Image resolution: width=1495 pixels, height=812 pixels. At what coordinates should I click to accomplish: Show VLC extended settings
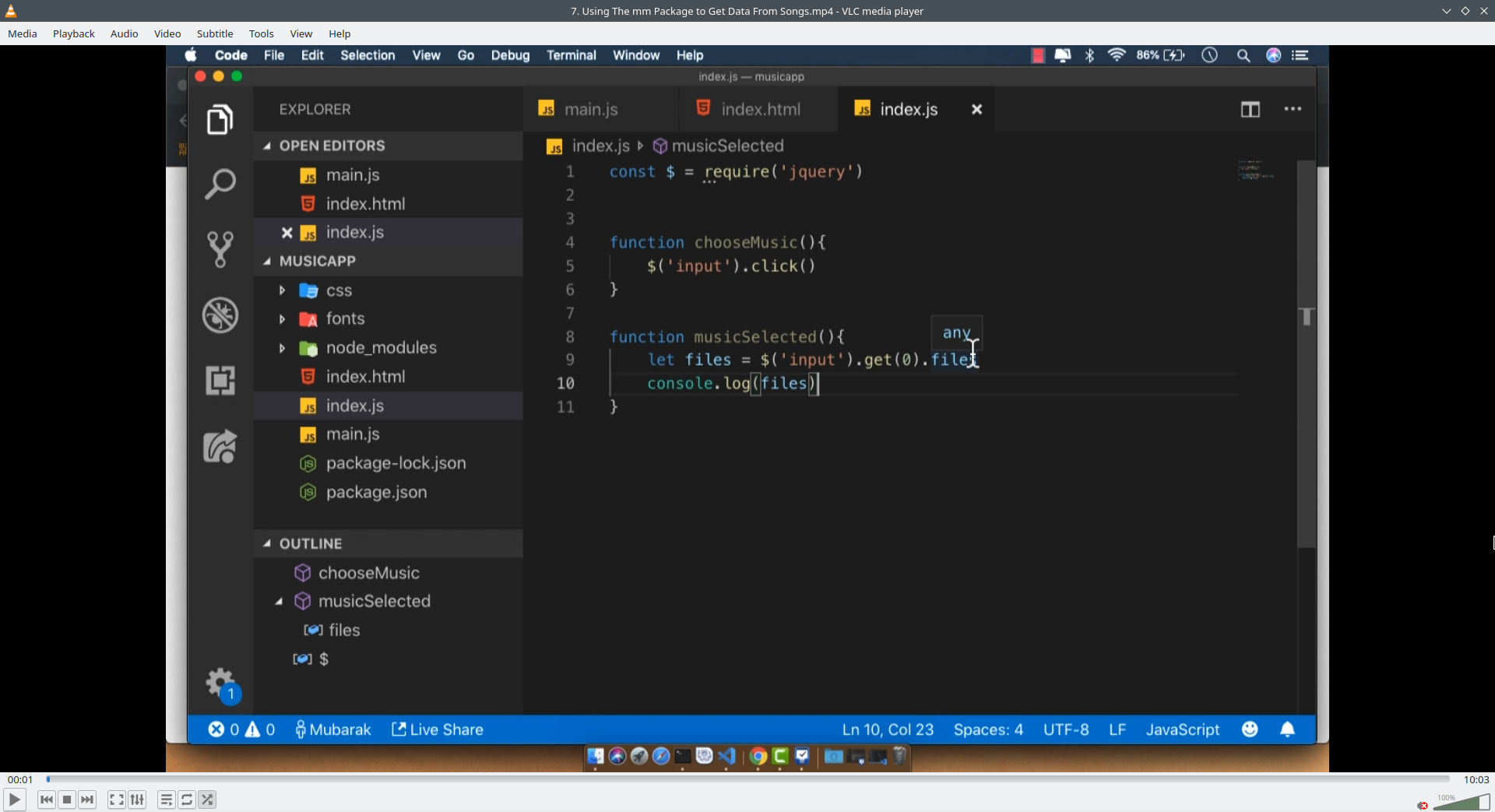(x=137, y=800)
